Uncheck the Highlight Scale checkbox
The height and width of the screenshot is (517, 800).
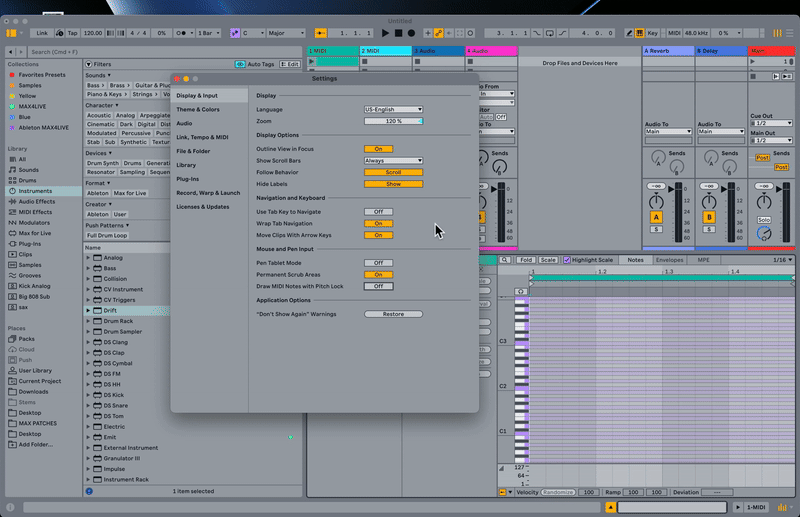coord(567,260)
